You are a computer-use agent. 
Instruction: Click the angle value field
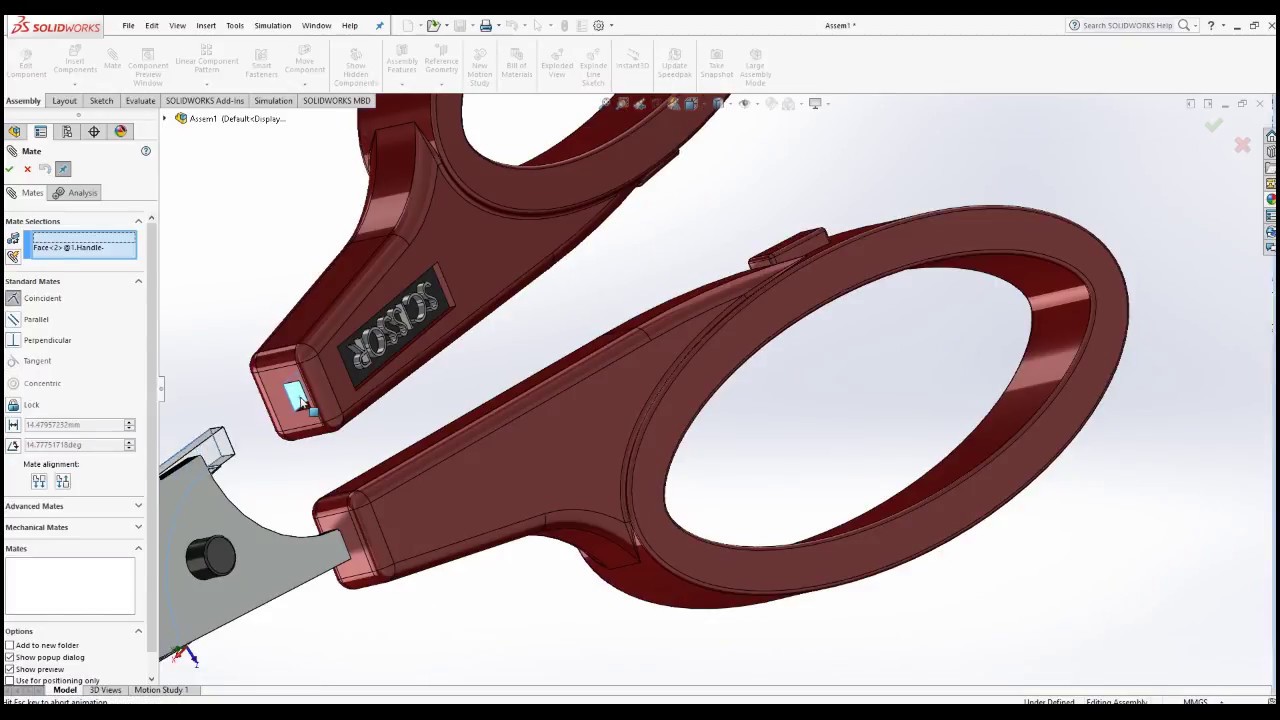74,445
